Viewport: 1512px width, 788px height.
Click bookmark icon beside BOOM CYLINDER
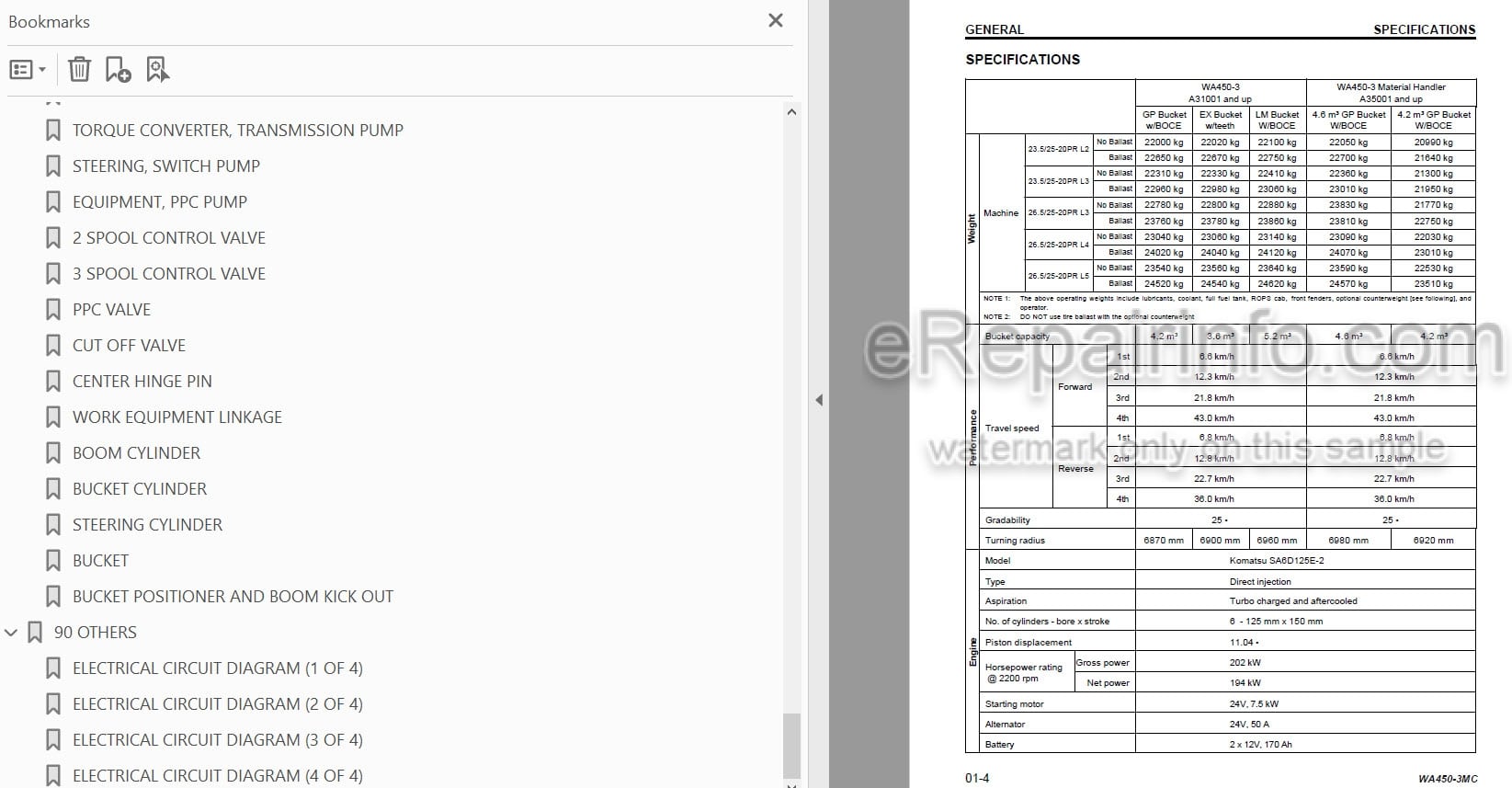[53, 453]
